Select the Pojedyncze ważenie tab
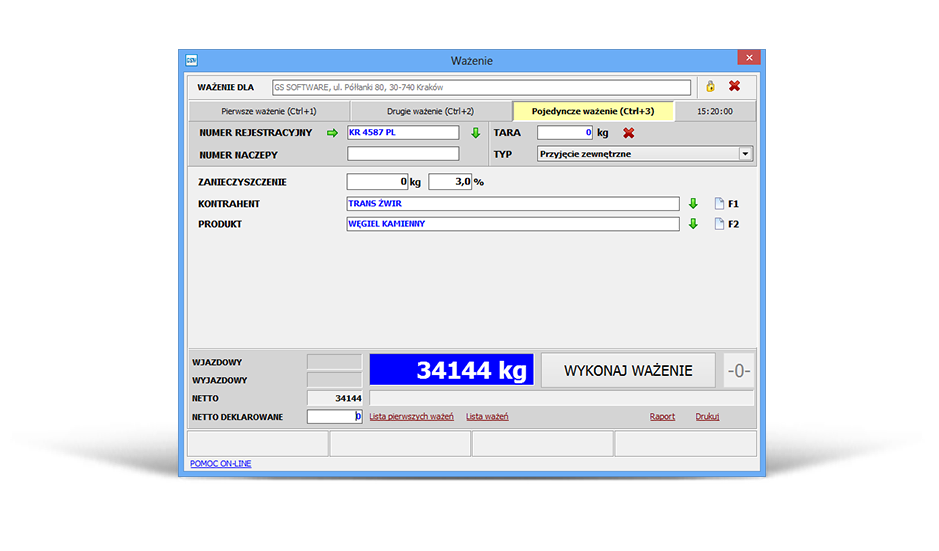 click(x=593, y=111)
